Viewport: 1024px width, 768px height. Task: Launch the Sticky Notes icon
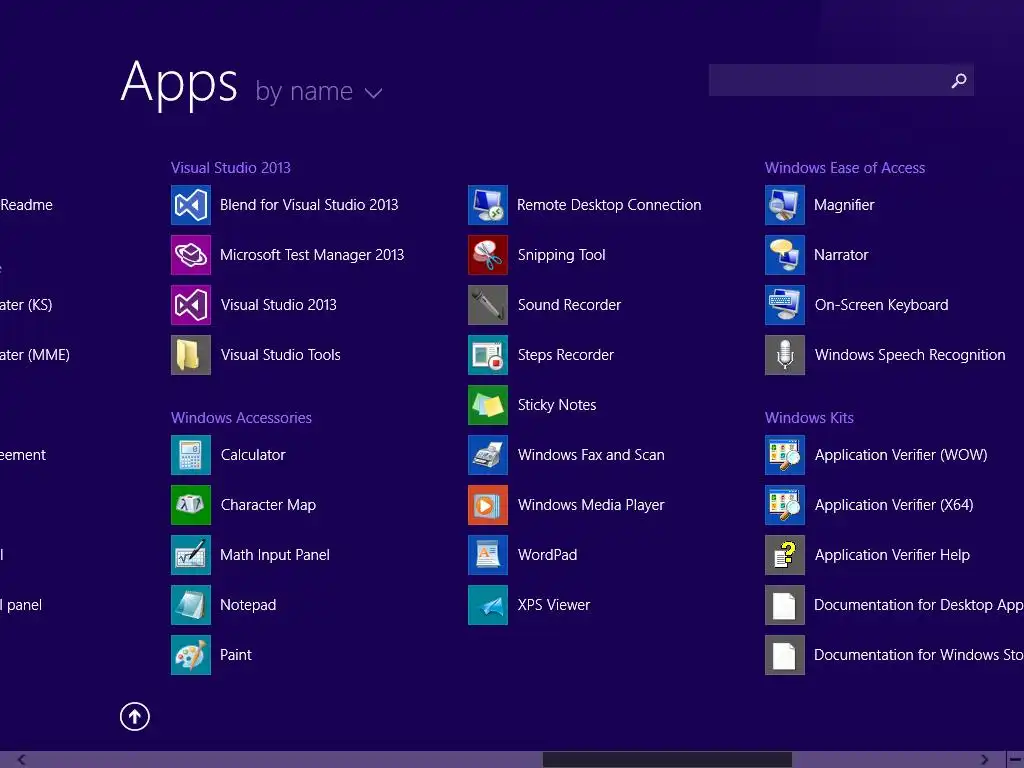coord(488,405)
